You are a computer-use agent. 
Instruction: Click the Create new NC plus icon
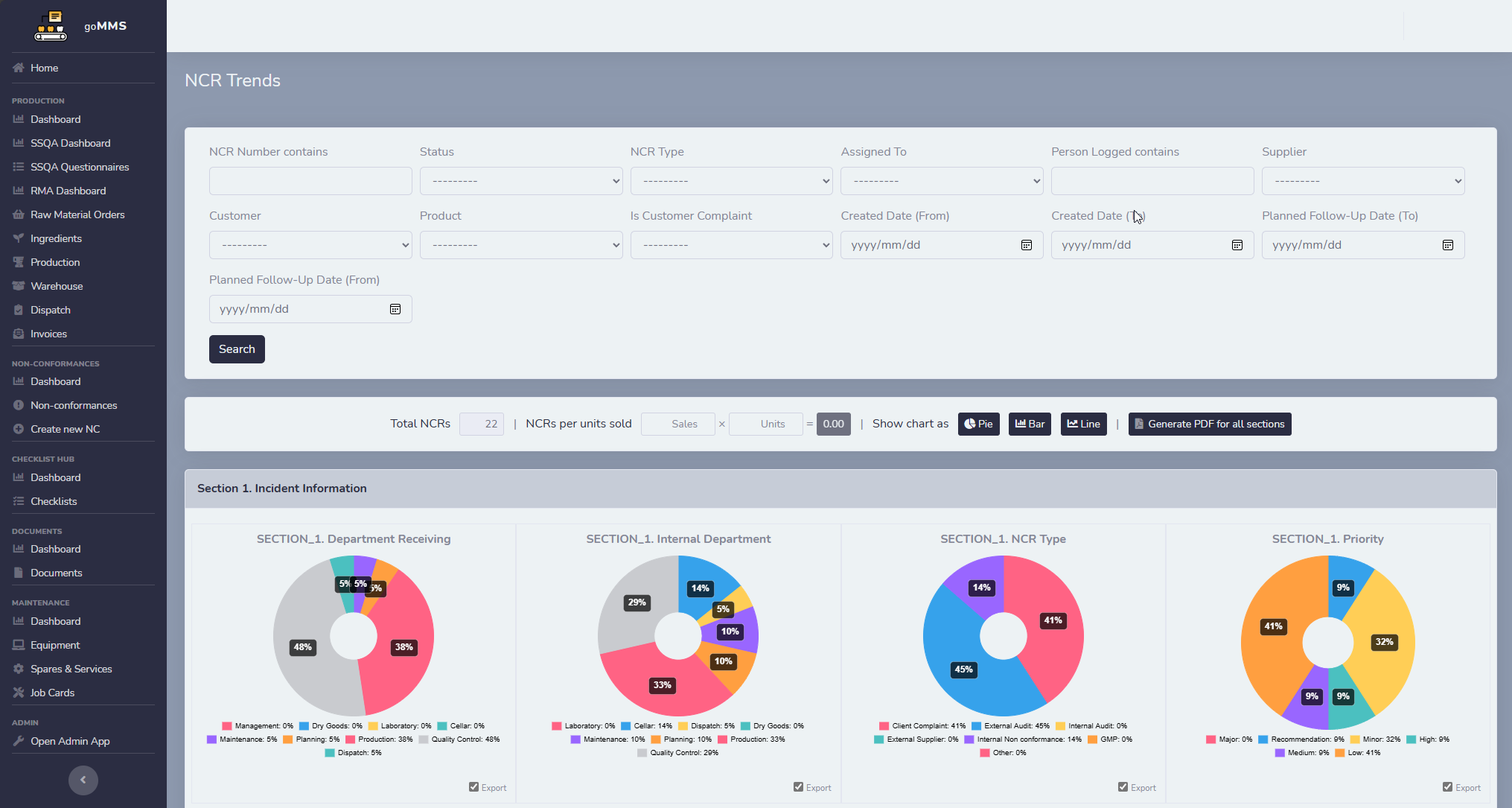[19, 429]
